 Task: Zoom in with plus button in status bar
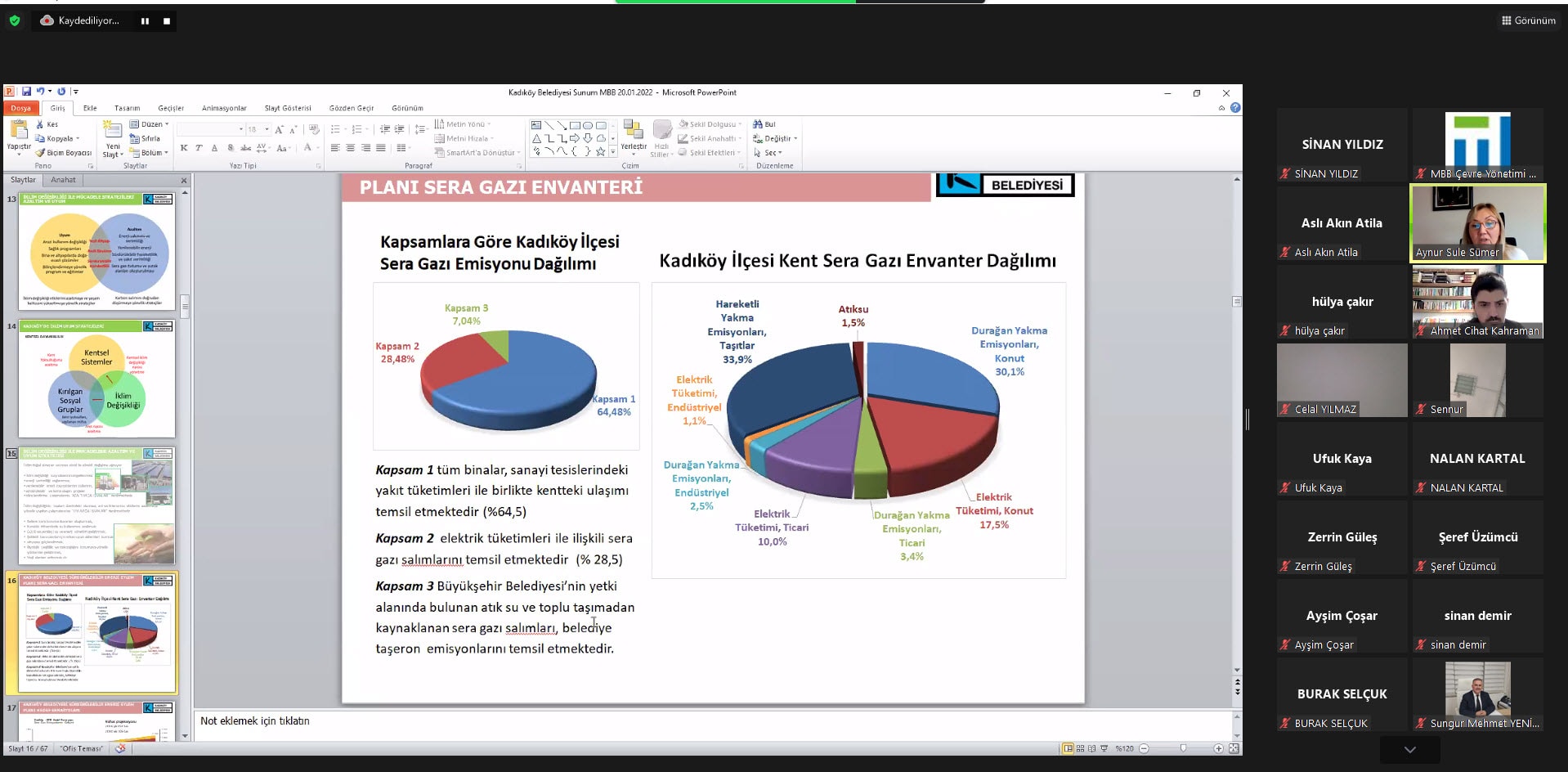point(1218,748)
